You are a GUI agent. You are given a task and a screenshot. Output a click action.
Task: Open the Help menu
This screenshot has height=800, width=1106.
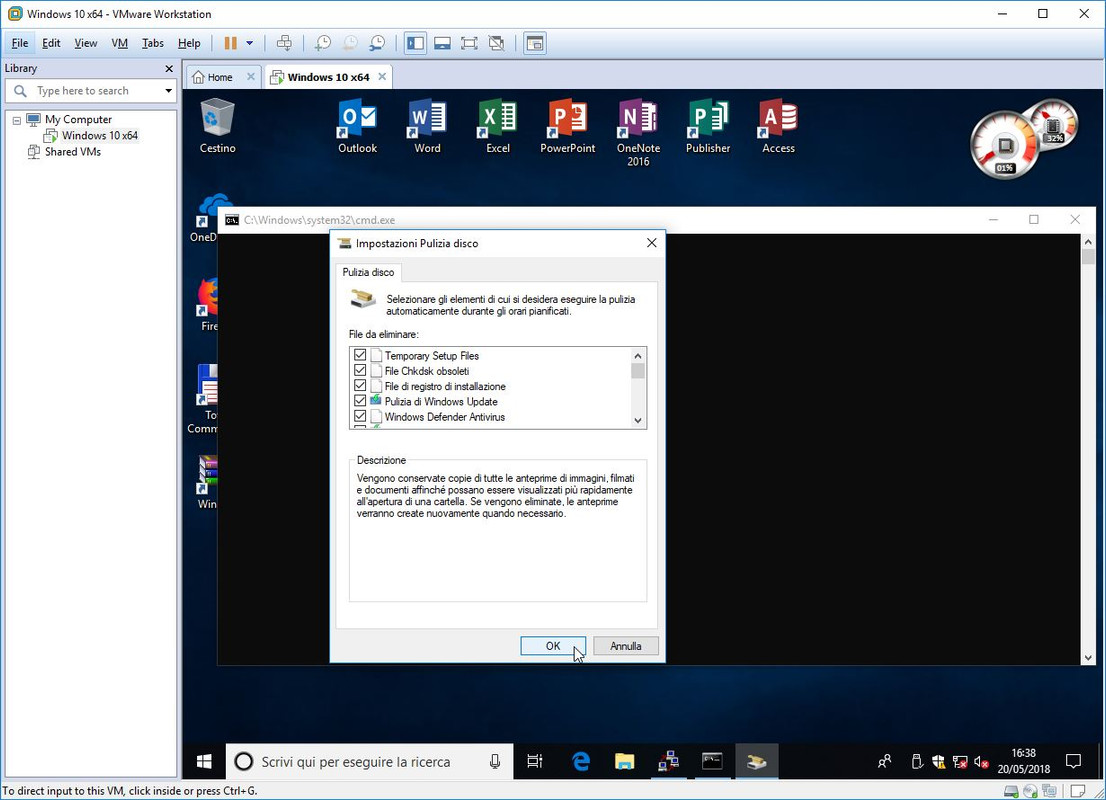(x=188, y=43)
